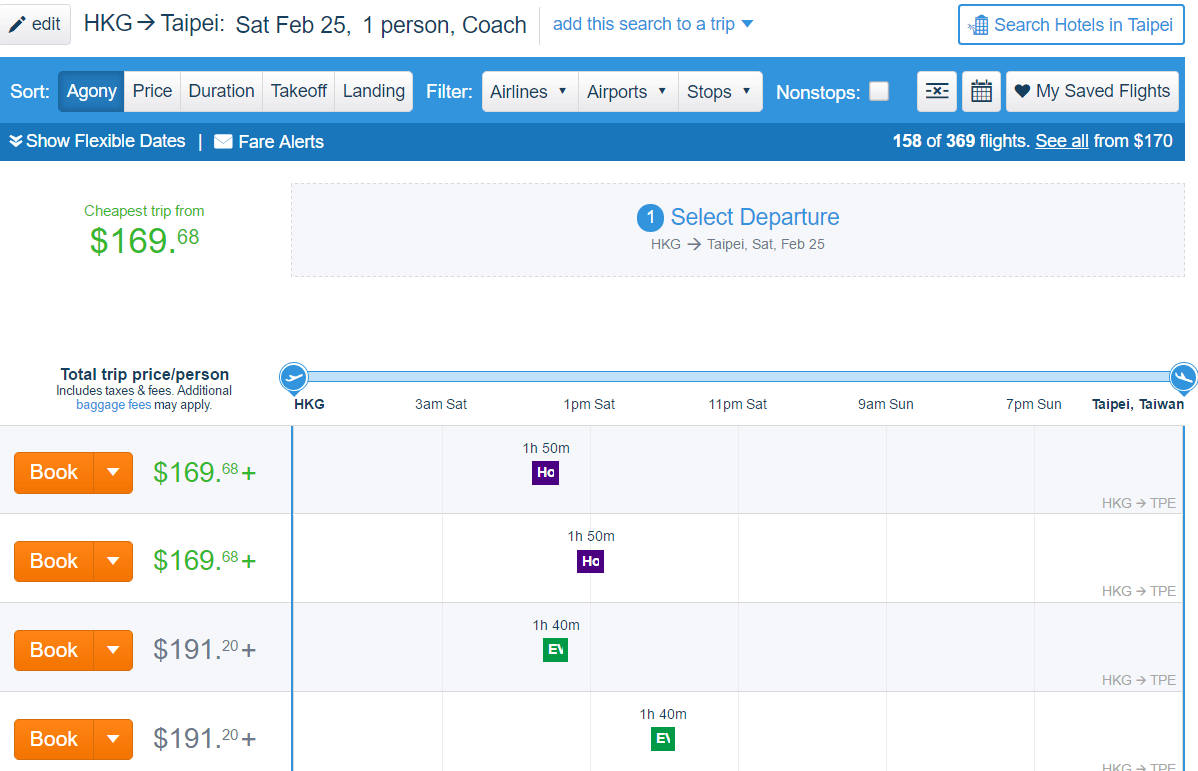Click the airplane icon at the HKG timeline start
The image size is (1198, 771).
coord(293,378)
